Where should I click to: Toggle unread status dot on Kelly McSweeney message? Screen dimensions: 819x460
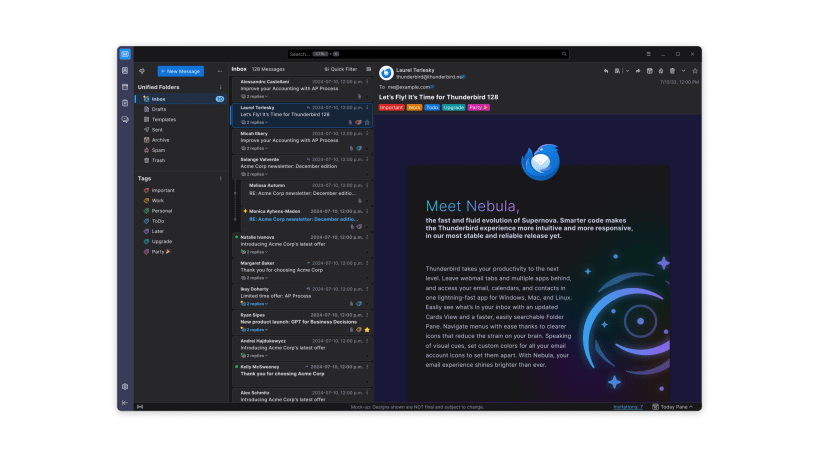237,367
